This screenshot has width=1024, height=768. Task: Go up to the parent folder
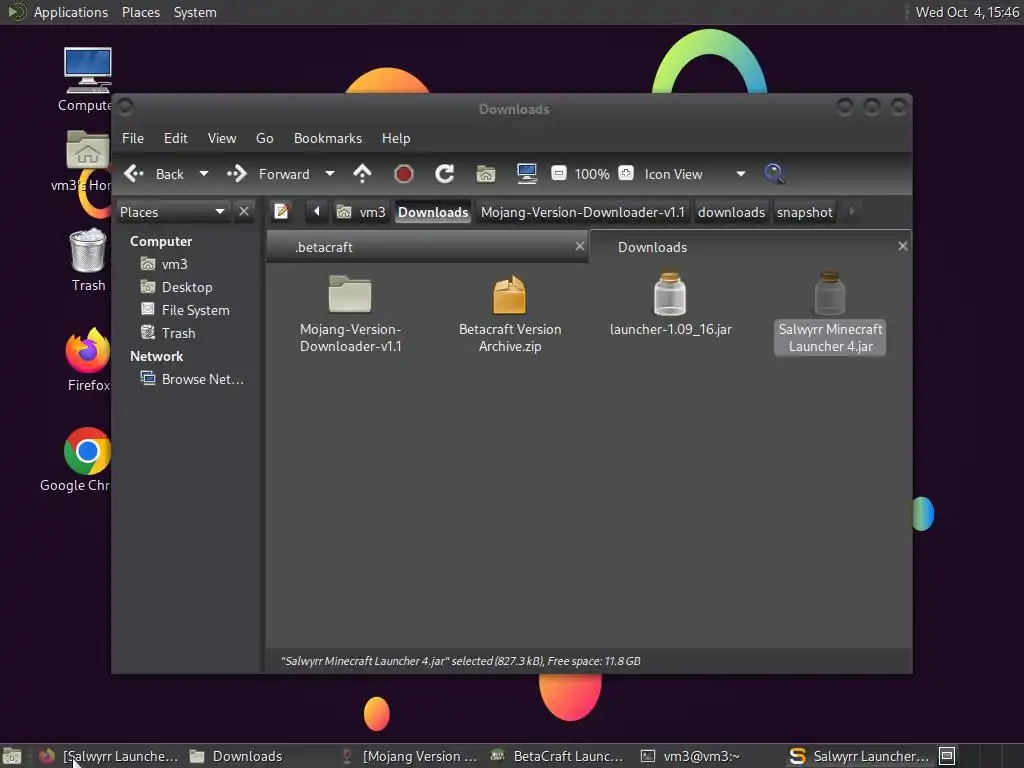pyautogui.click(x=362, y=174)
